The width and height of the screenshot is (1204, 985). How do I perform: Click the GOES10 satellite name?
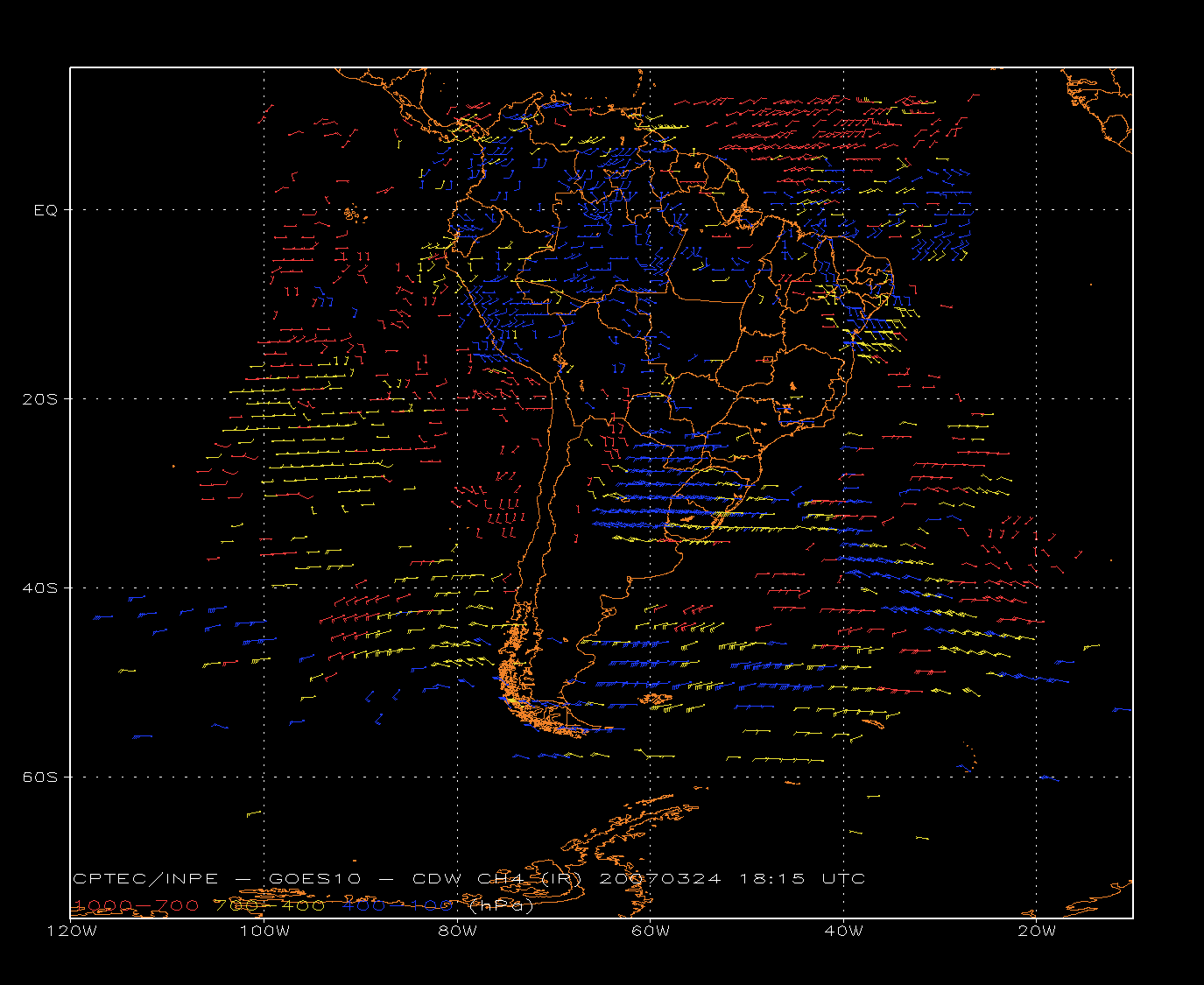pos(314,879)
